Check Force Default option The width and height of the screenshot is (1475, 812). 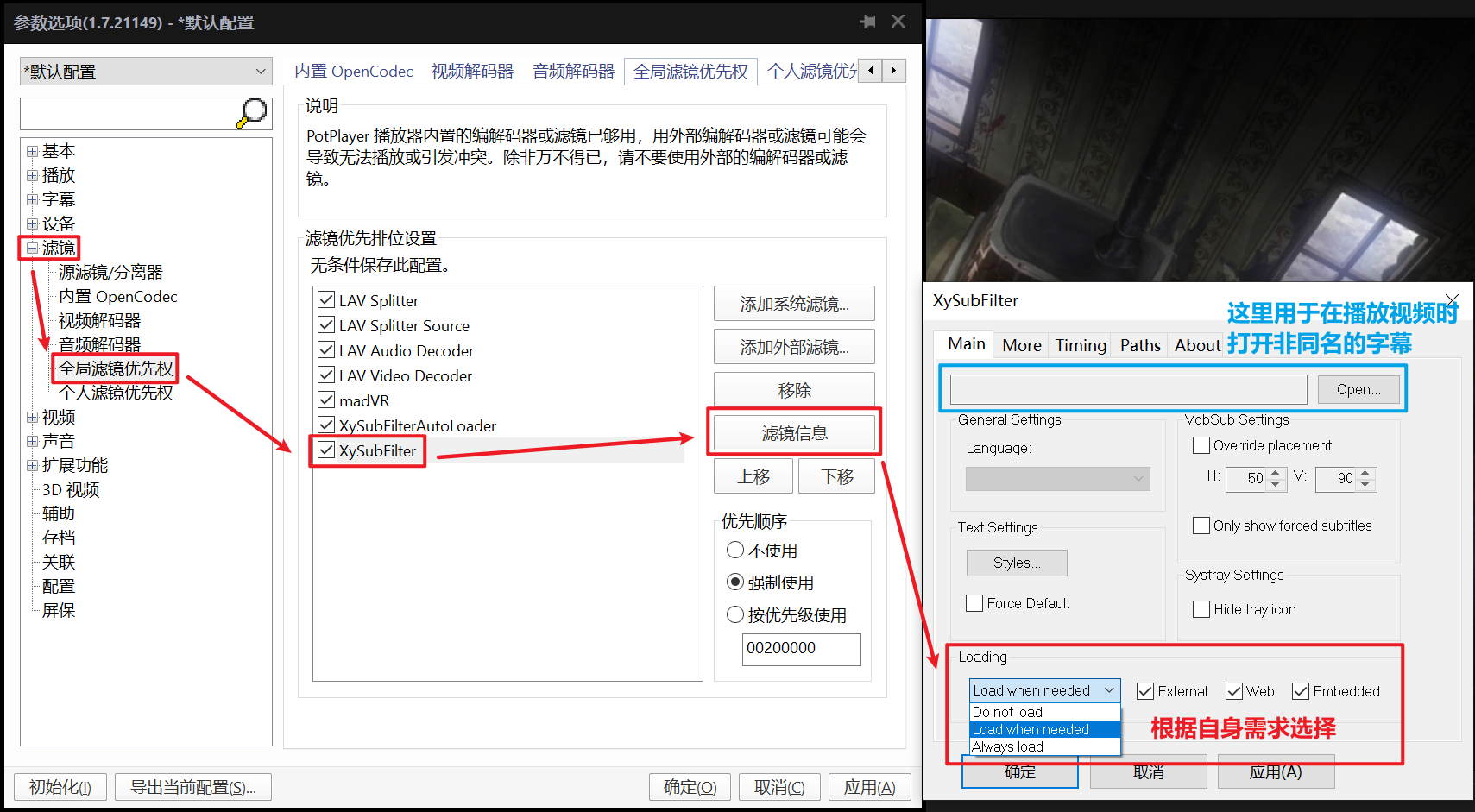click(974, 603)
